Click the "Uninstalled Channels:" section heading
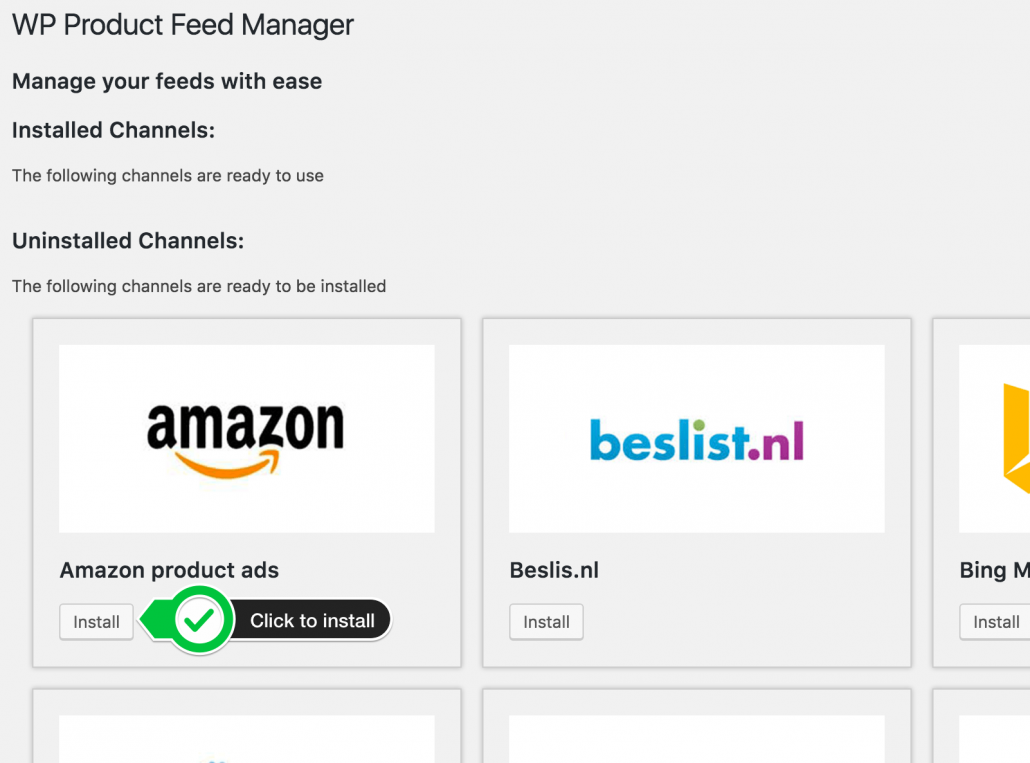The height and width of the screenshot is (763, 1030). tap(128, 241)
